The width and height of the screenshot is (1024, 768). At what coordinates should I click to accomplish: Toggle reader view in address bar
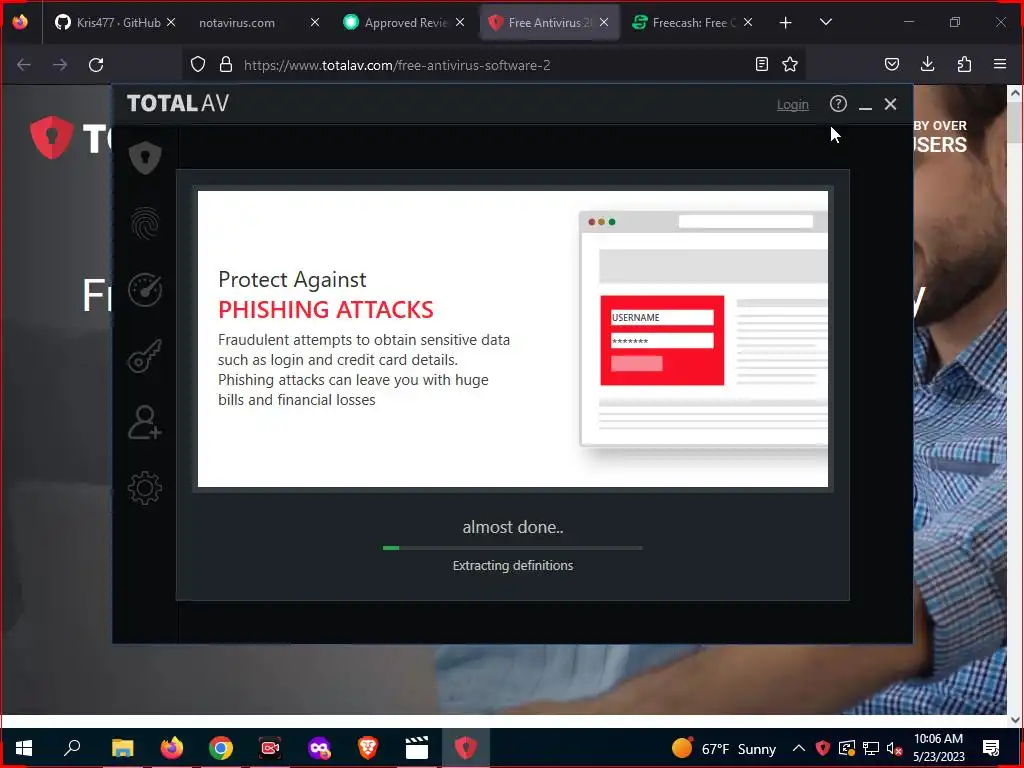[761, 64]
